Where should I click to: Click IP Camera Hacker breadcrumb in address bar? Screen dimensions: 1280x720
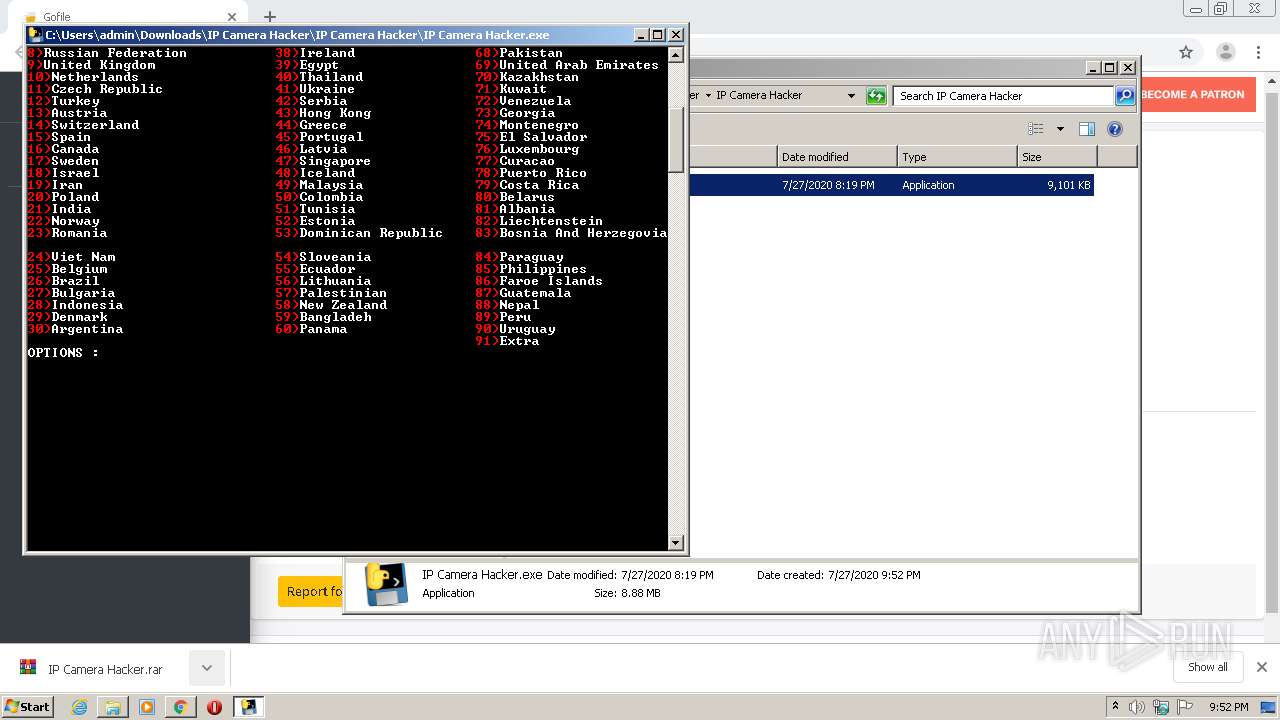coord(759,96)
